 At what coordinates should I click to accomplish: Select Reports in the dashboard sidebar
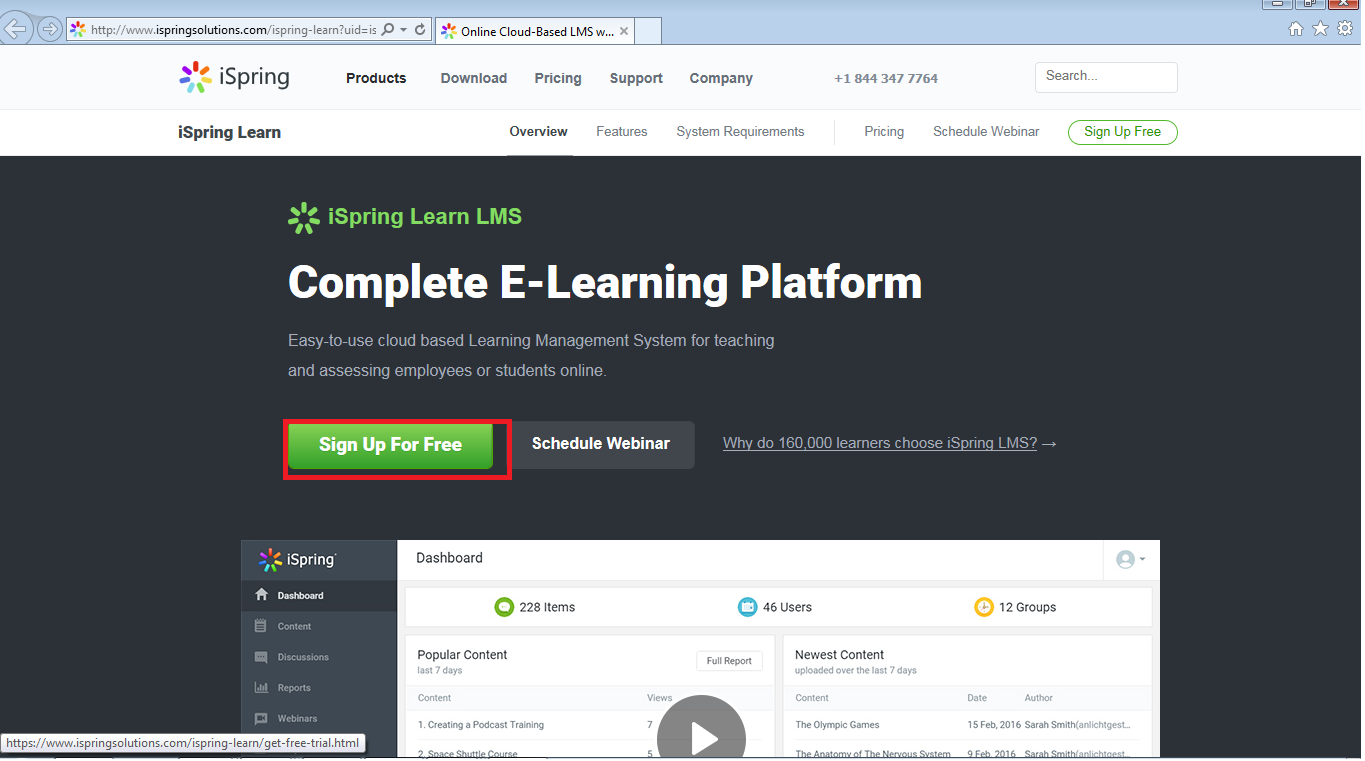pyautogui.click(x=319, y=688)
